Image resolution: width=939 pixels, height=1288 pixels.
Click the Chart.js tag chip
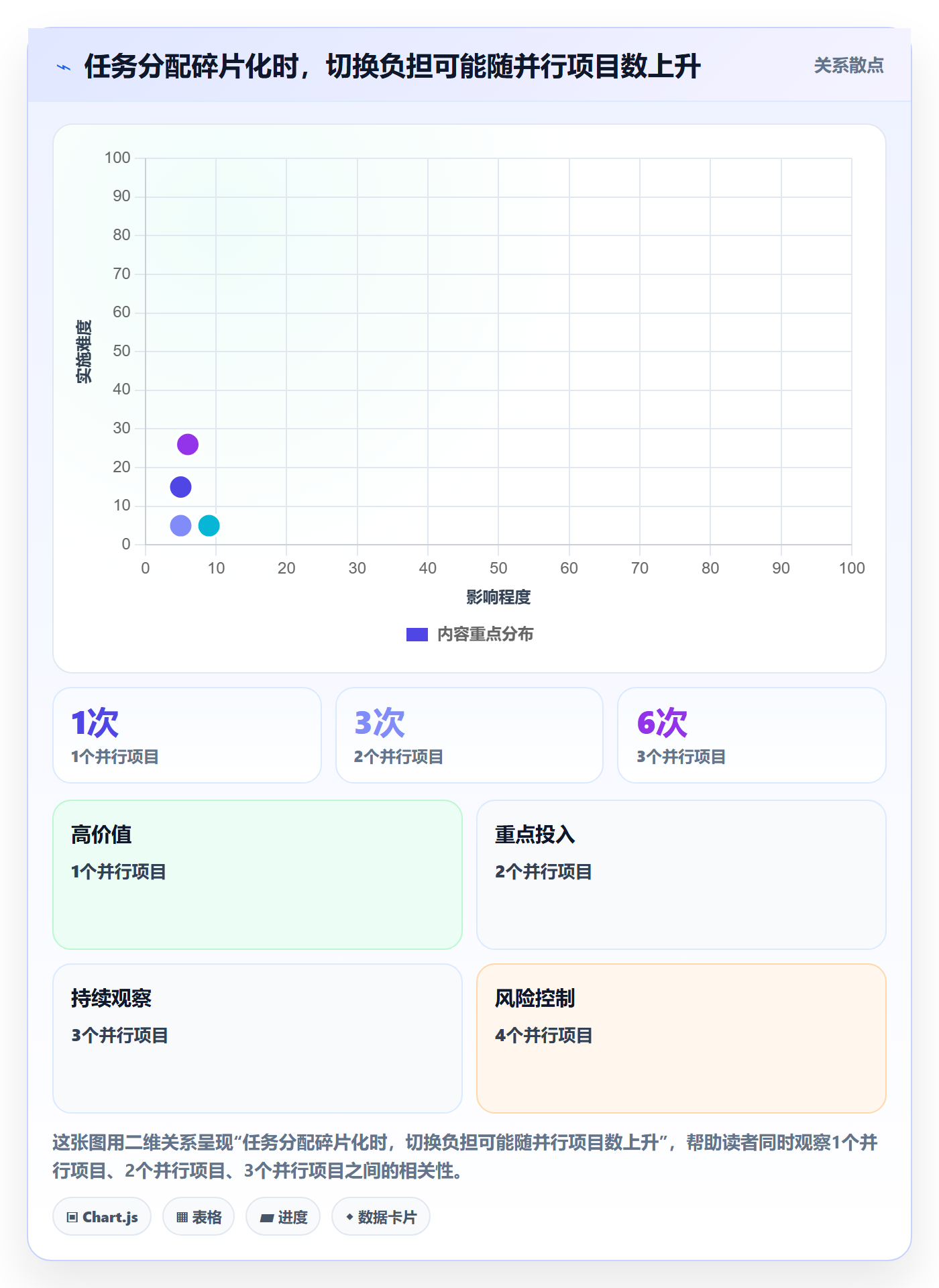point(102,1217)
